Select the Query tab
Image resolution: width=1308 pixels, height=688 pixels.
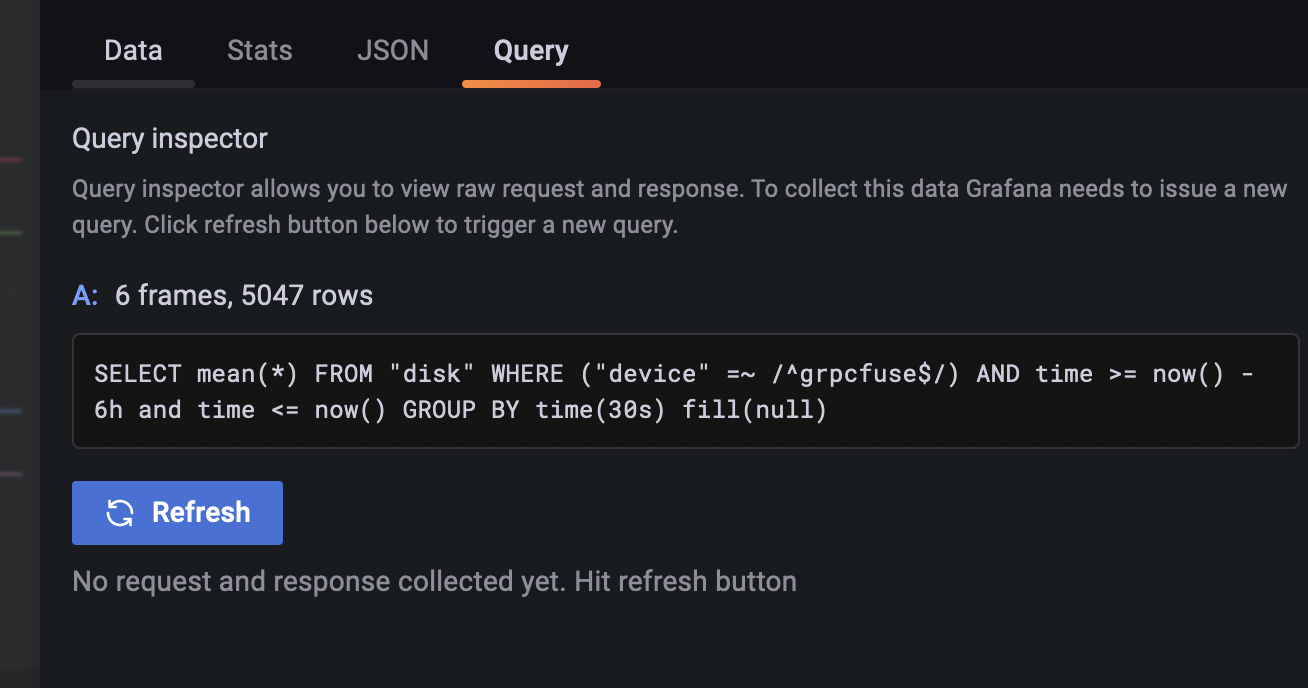click(x=531, y=50)
